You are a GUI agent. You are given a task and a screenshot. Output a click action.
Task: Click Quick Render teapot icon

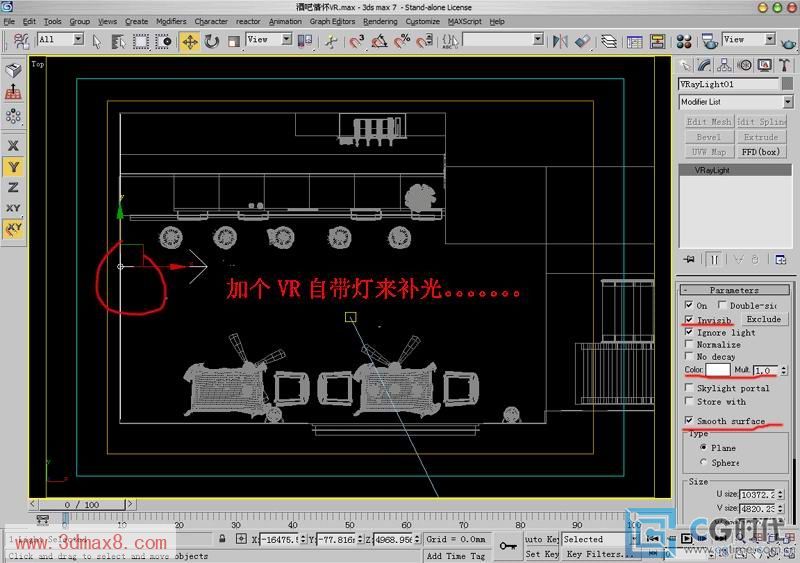pyautogui.click(x=789, y=42)
